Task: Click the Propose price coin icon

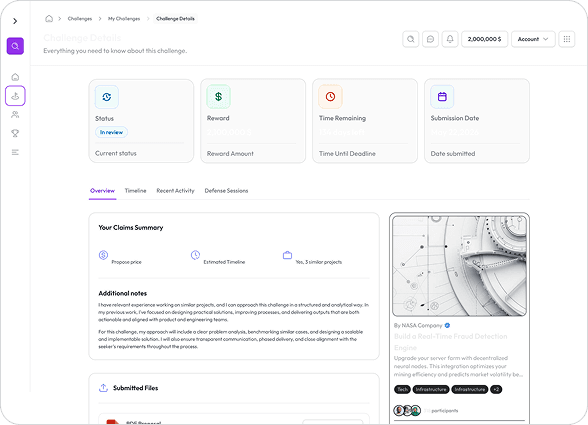Action: tap(104, 255)
